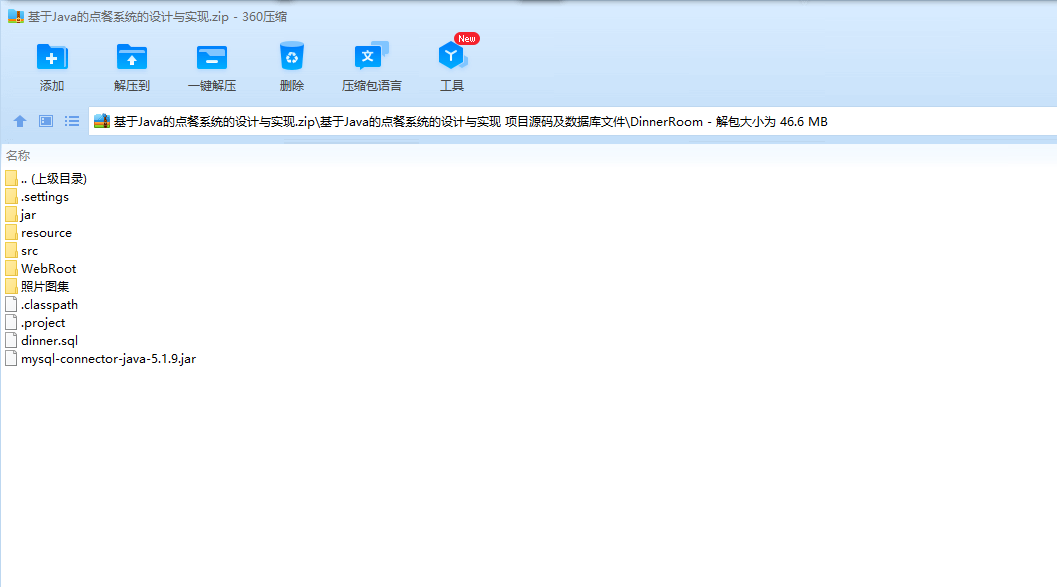Select the .settings folder icon
The image size is (1057, 587).
tap(11, 197)
